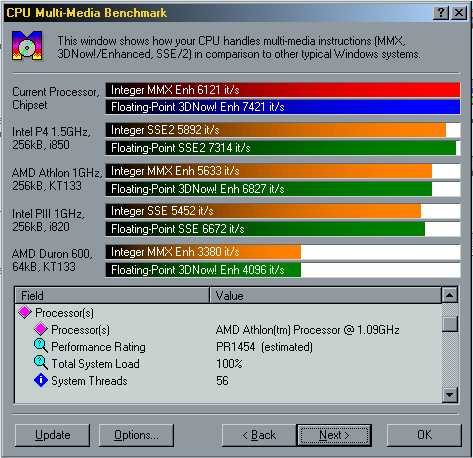Click the scroll down arrow of results list
This screenshot has height=458, width=473.
click(450, 395)
